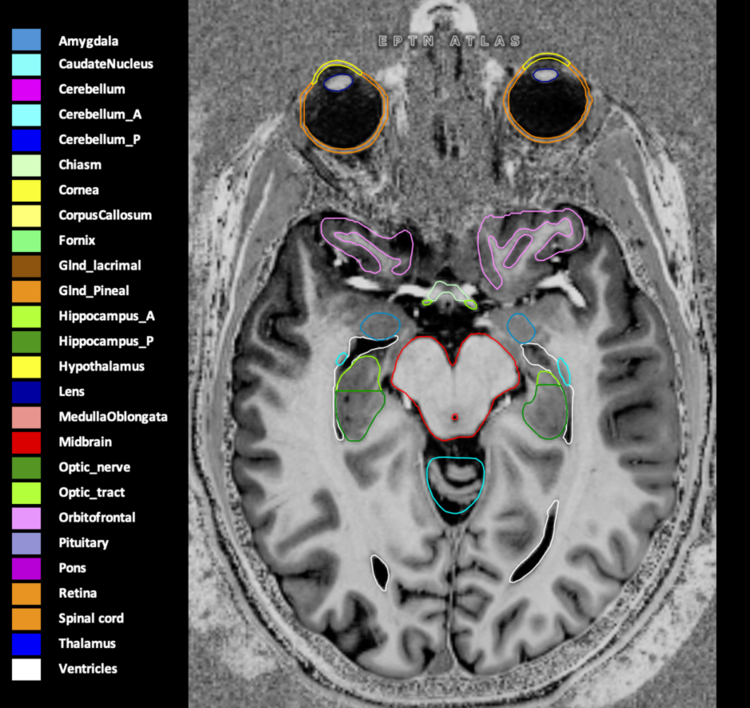Screen dimensions: 750x708
Task: Click the Orbitofrontal color swatch
Action: tap(26, 518)
